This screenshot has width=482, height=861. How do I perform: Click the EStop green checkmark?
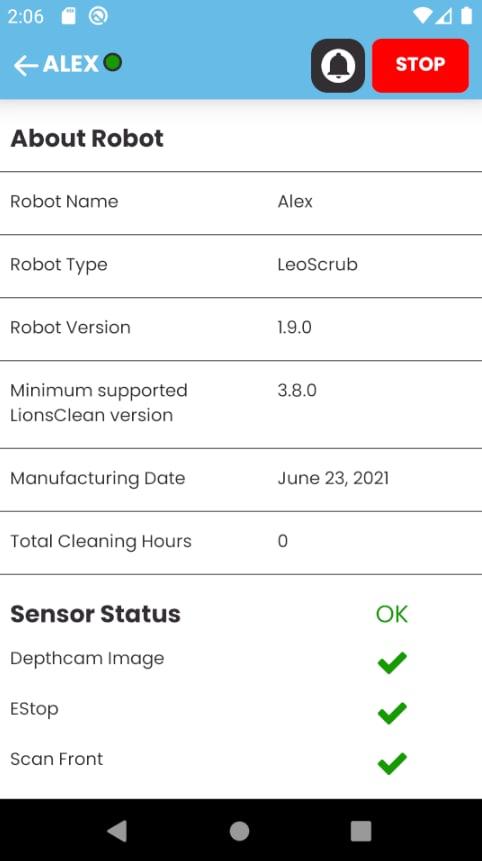pos(392,713)
